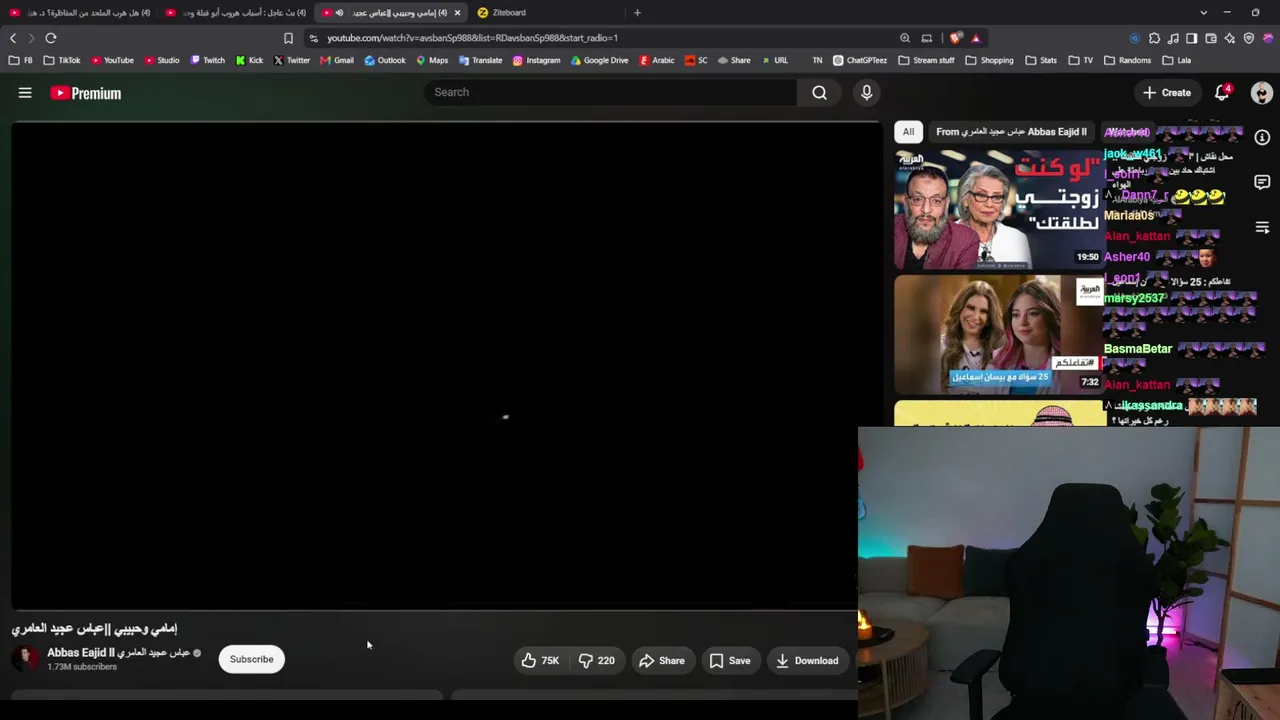Subscribe to the Abbas Eajid II channel
The image size is (1280, 720).
coord(252,660)
